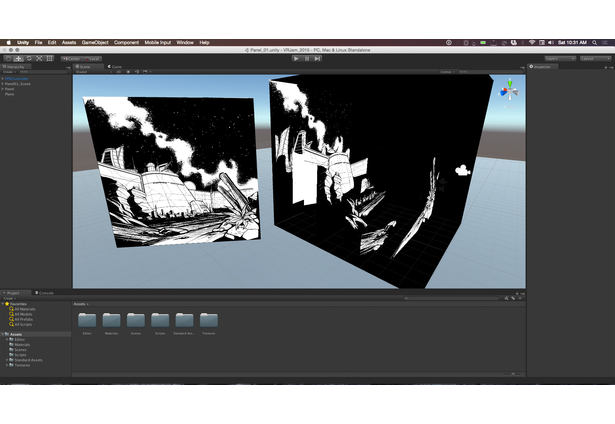The width and height of the screenshot is (615, 424).
Task: Open the Layout dropdown
Action: 595,58
